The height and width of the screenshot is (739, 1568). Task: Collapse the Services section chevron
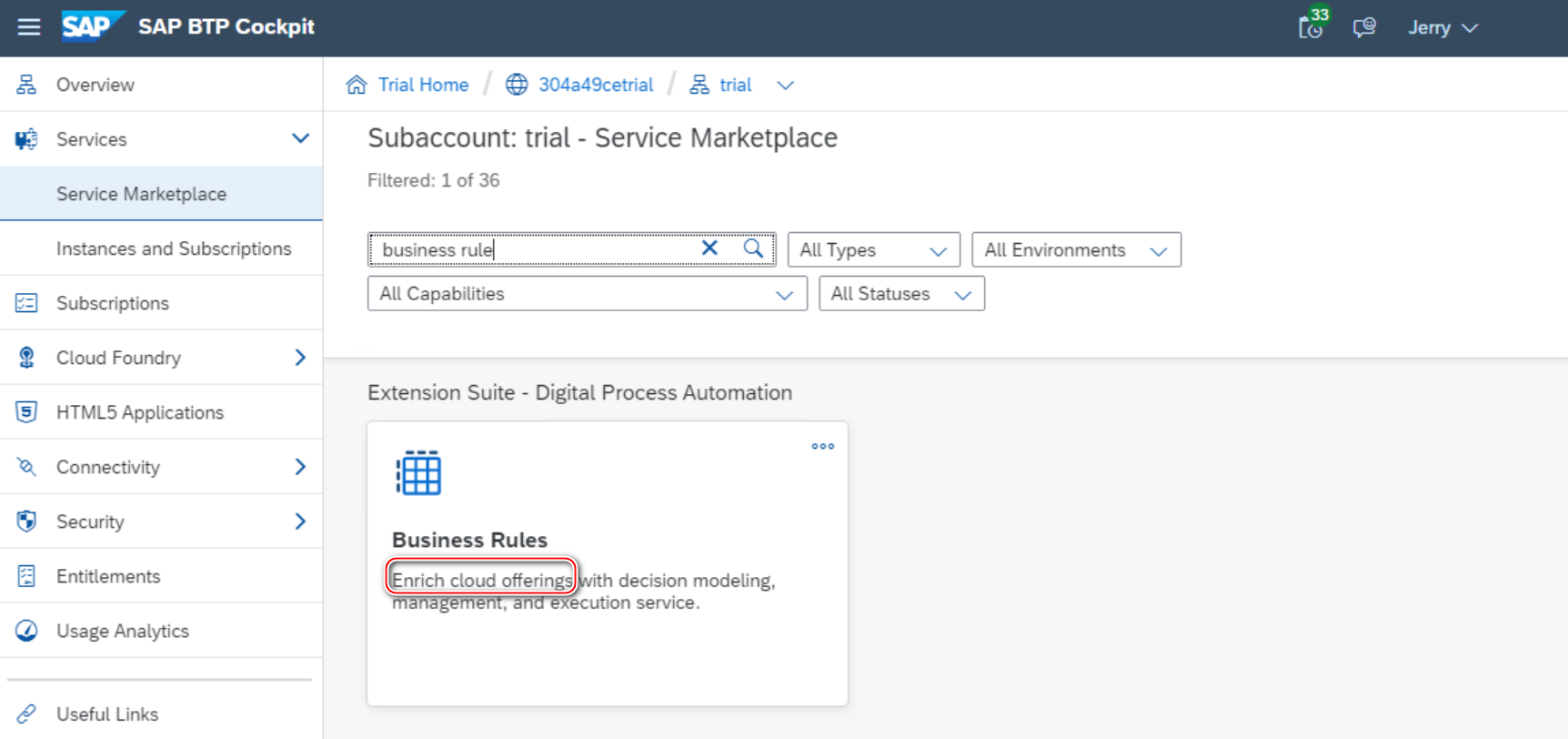300,138
